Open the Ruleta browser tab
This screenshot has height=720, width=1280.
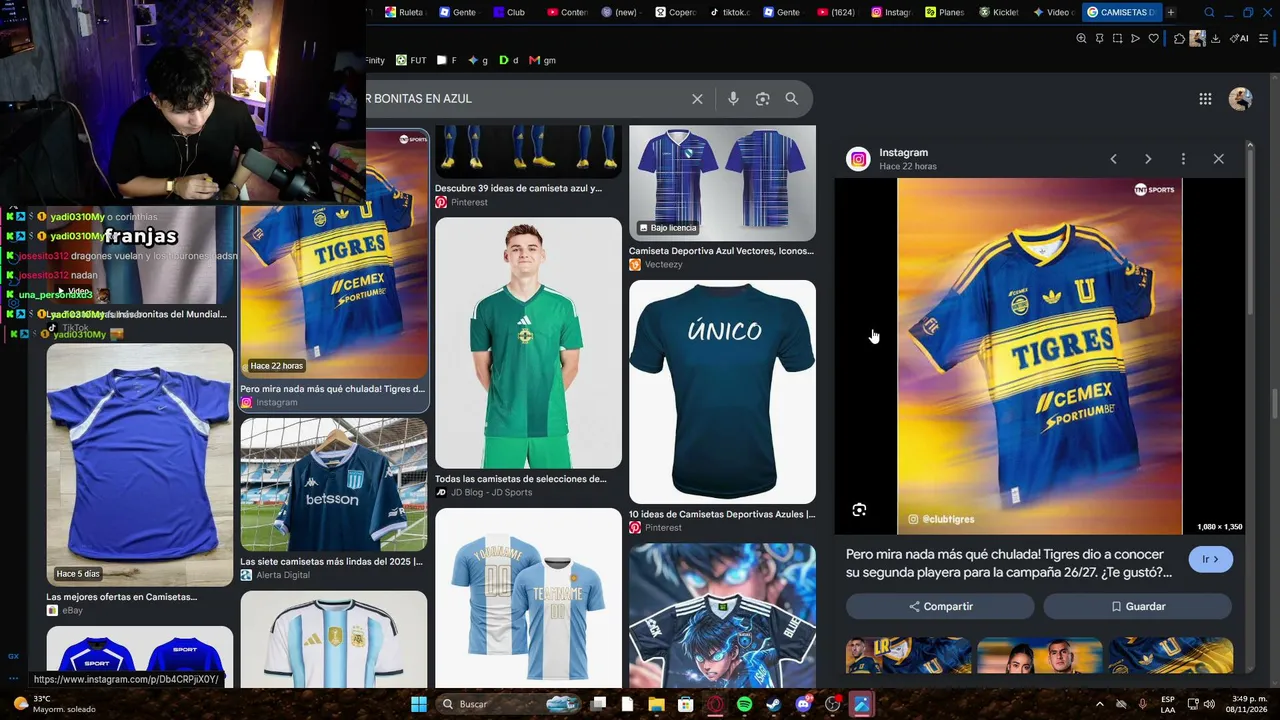[404, 12]
